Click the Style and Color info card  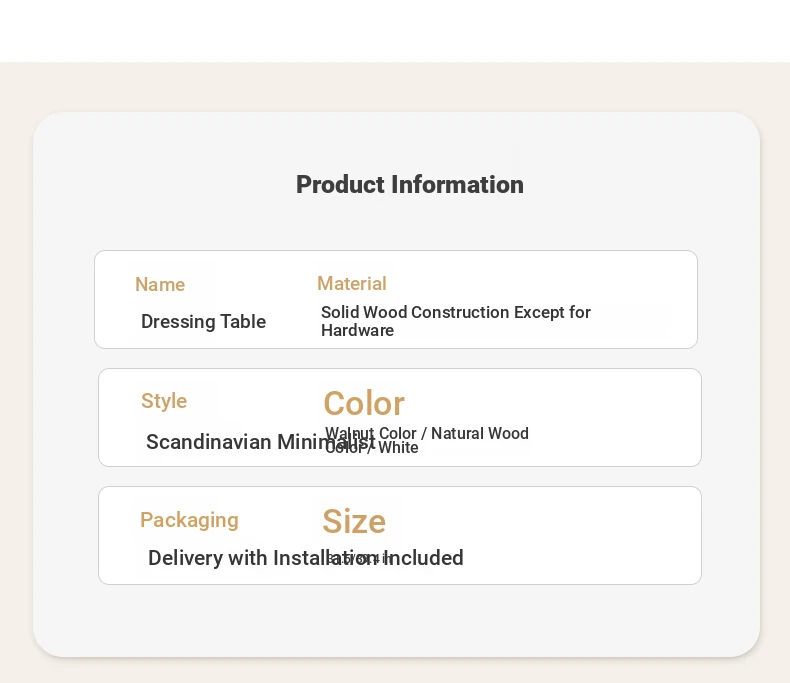pos(400,418)
